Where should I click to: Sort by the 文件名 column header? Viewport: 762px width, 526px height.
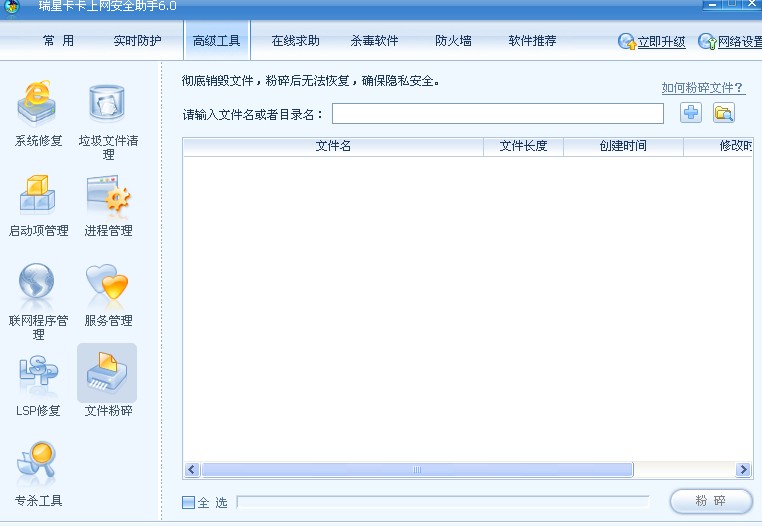(x=333, y=146)
